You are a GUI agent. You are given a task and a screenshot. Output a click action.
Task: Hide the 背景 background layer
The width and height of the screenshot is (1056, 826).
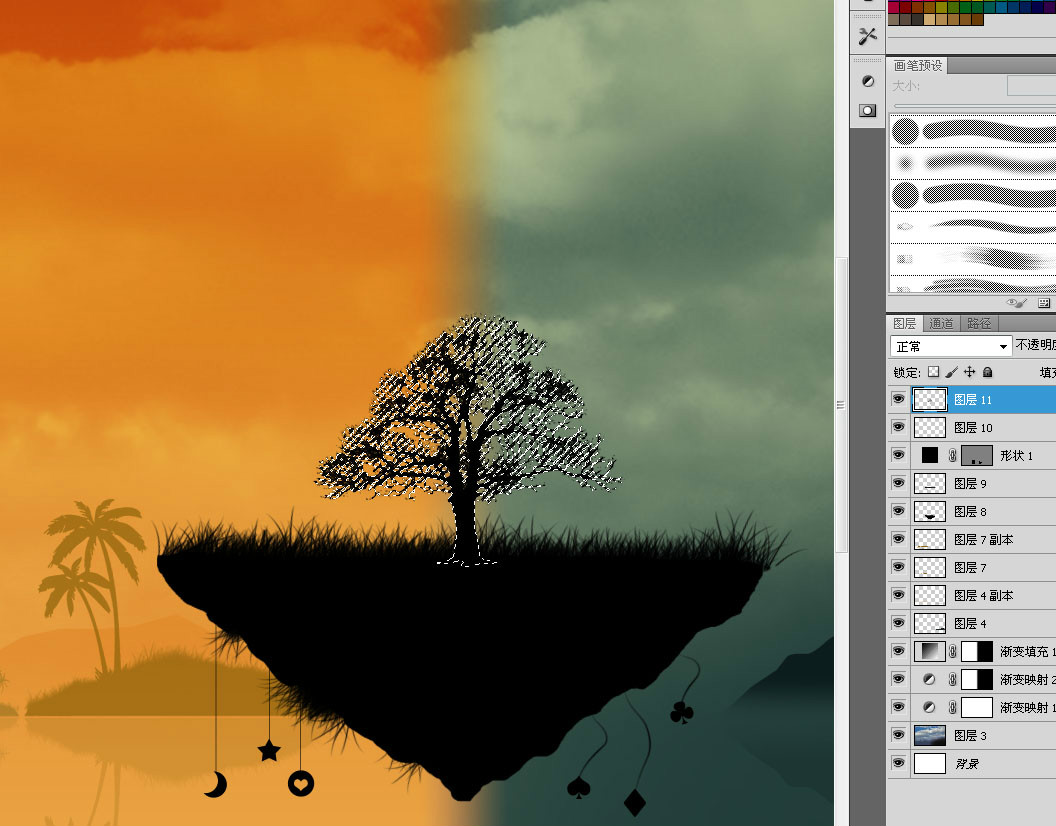pos(898,763)
